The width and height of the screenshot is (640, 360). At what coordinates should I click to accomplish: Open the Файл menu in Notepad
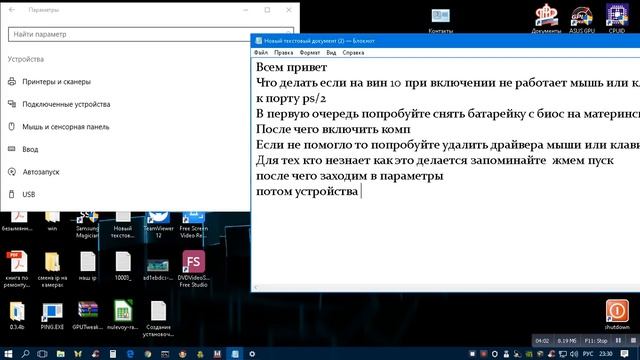click(x=261, y=53)
